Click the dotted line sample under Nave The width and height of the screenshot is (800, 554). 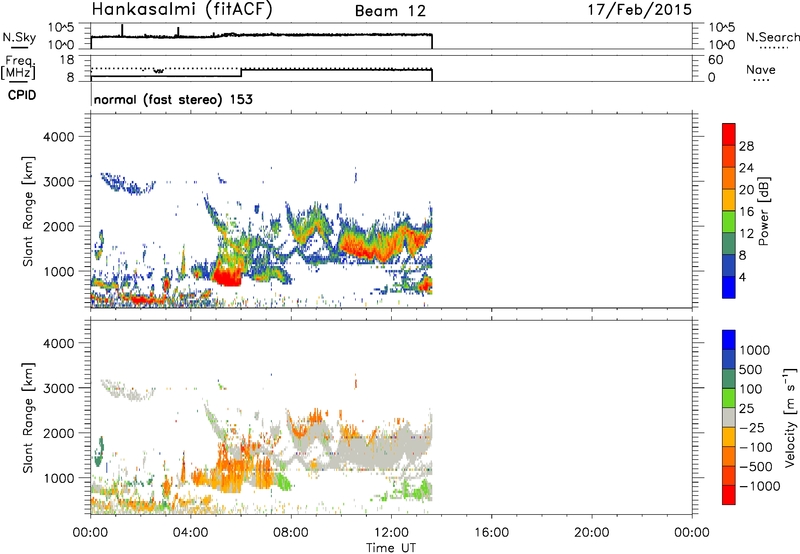(x=761, y=81)
